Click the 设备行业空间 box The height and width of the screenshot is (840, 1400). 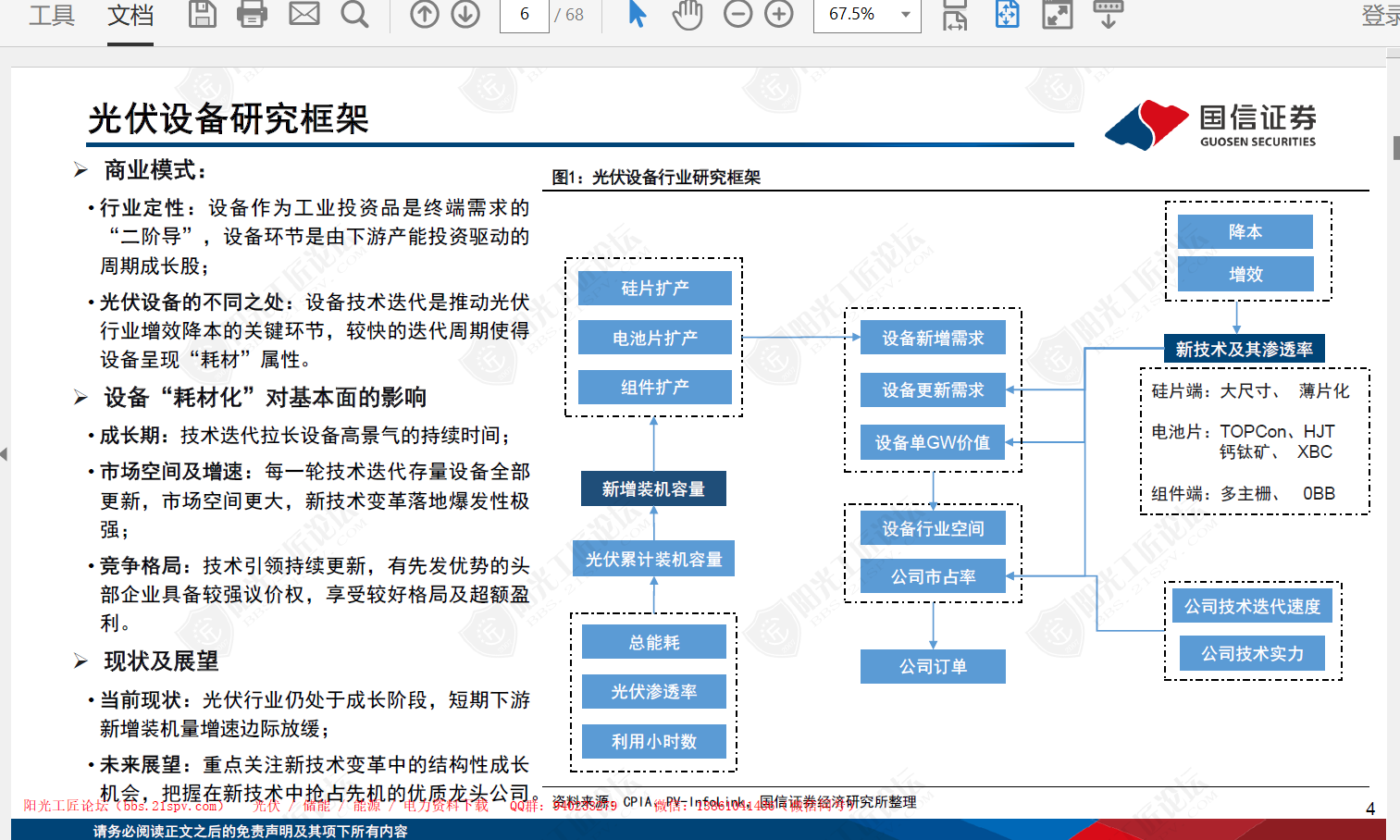tap(933, 528)
